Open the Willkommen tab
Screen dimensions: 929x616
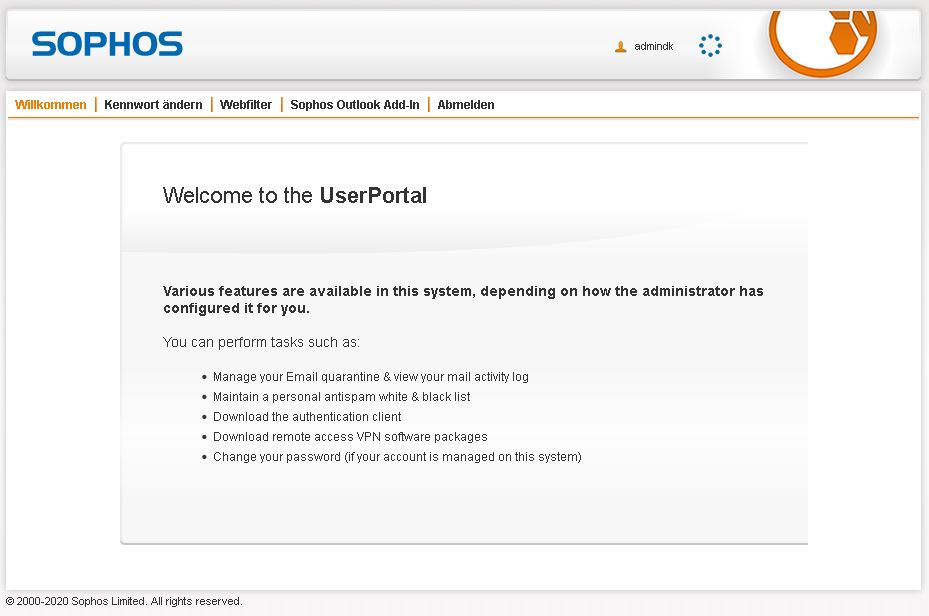51,105
